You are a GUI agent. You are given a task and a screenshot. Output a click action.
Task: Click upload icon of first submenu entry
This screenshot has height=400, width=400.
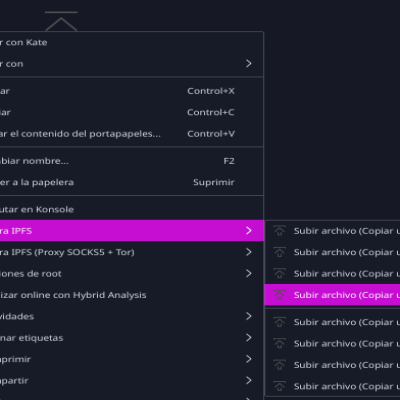click(279, 231)
